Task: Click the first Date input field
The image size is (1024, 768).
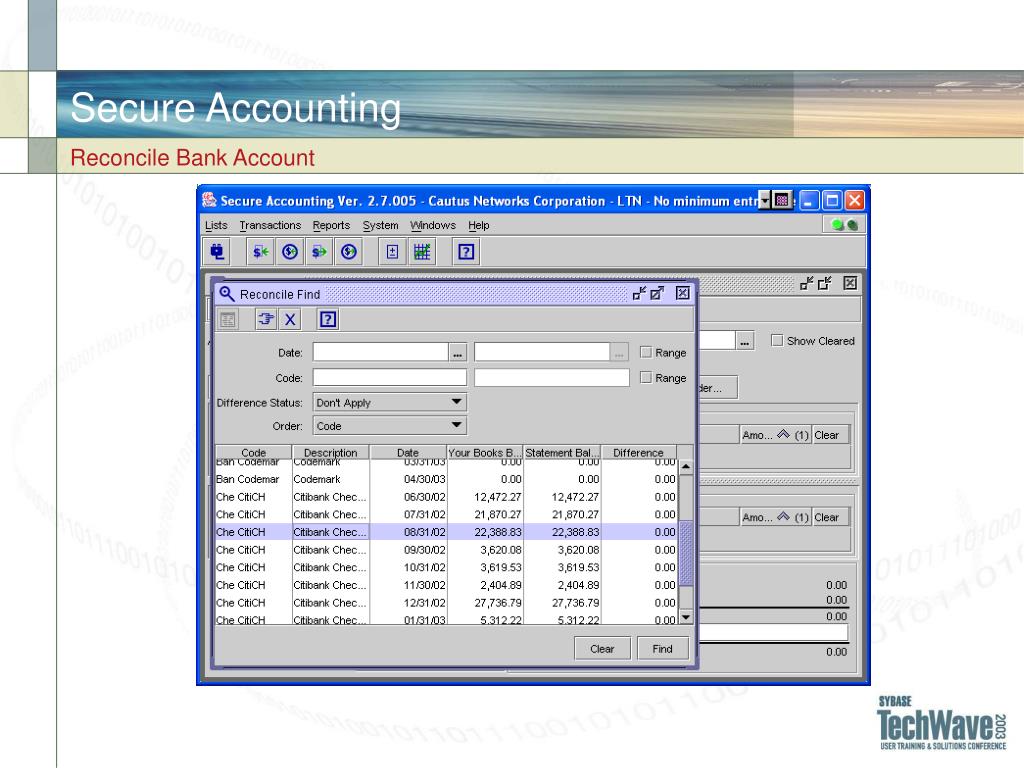Action: 381,353
